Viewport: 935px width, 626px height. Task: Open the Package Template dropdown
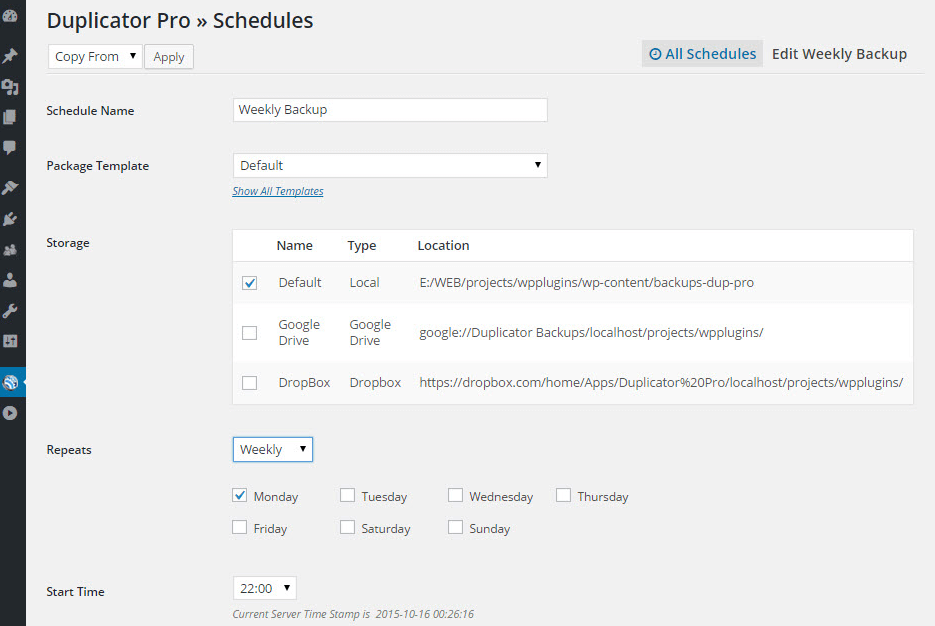click(390, 165)
